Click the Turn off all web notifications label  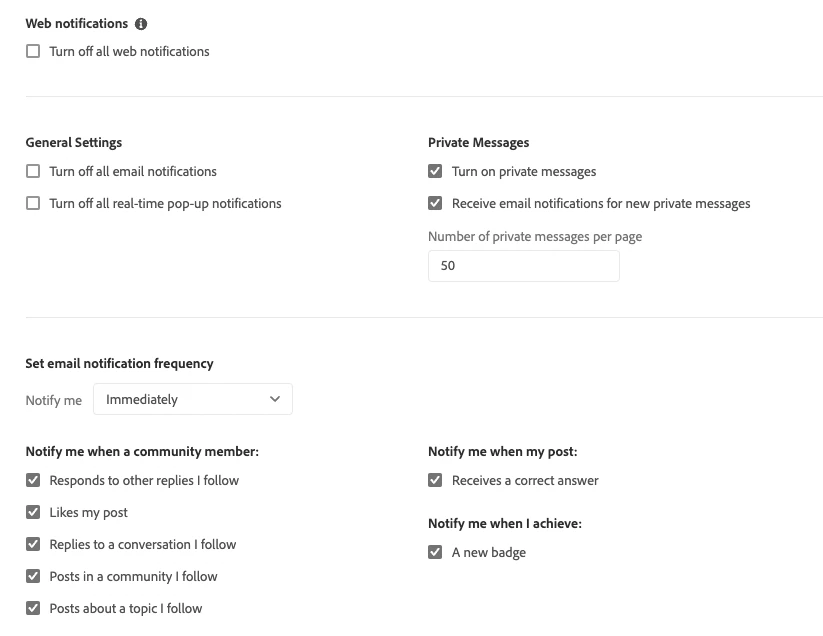coord(129,52)
